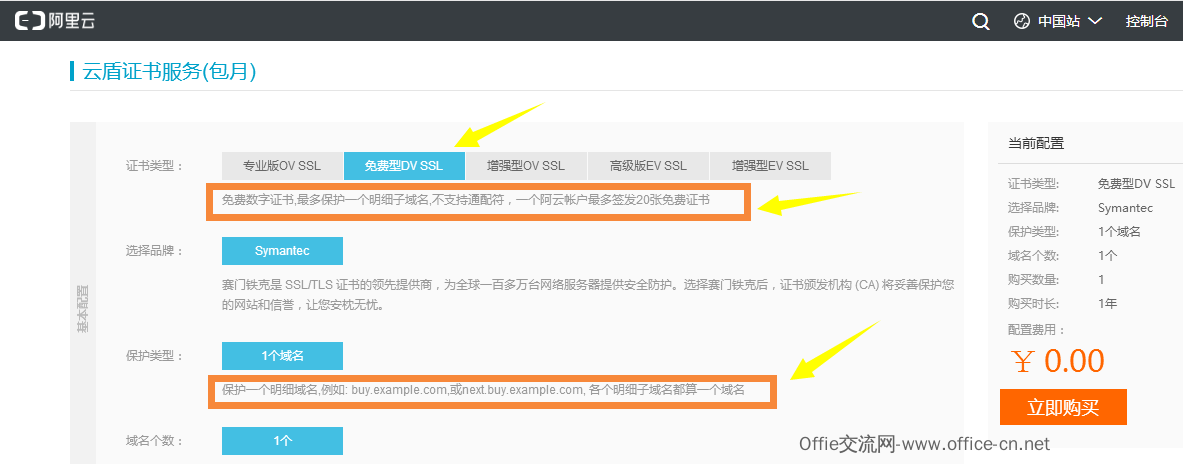Image resolution: width=1183 pixels, height=464 pixels.
Task: Click the 证书类型 label in the form
Action: tap(155, 166)
